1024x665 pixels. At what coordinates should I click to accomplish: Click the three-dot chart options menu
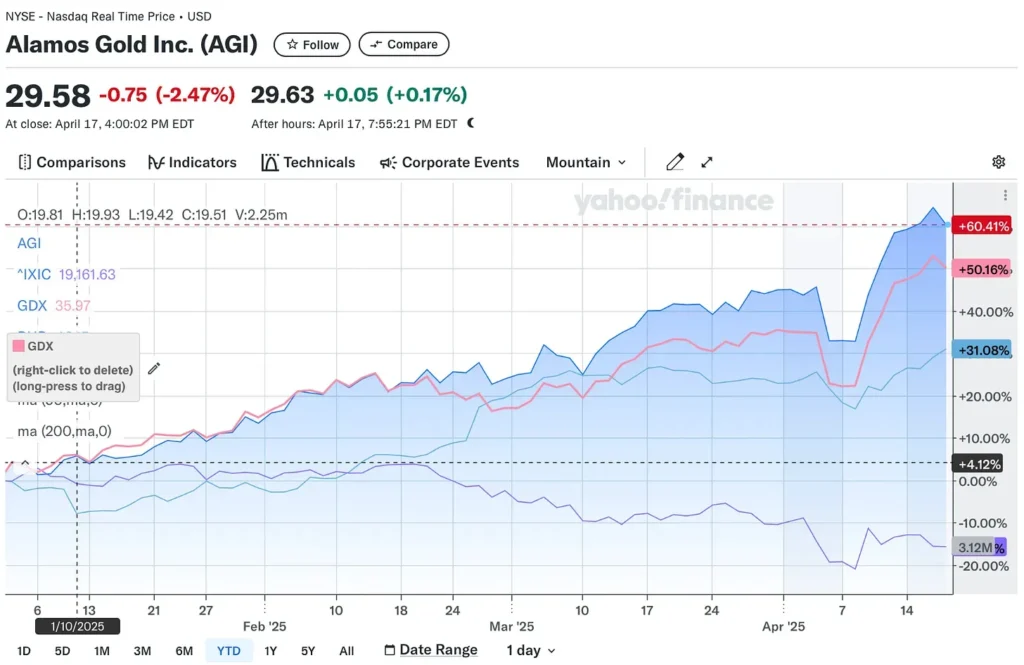(1005, 196)
